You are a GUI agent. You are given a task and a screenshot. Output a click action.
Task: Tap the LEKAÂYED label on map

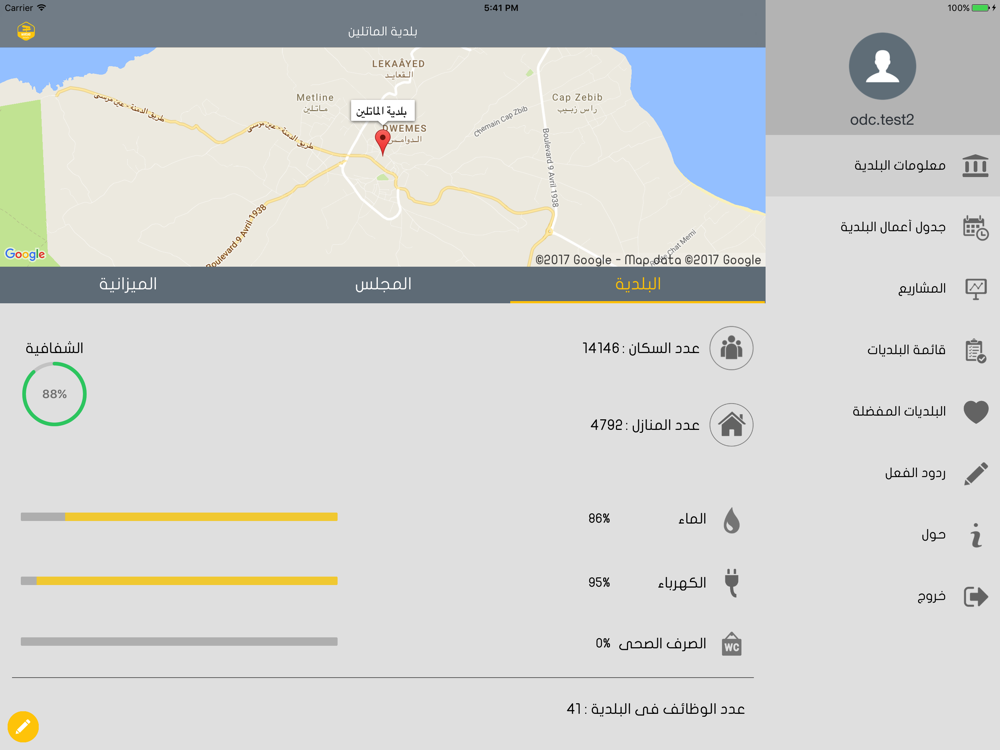399,64
